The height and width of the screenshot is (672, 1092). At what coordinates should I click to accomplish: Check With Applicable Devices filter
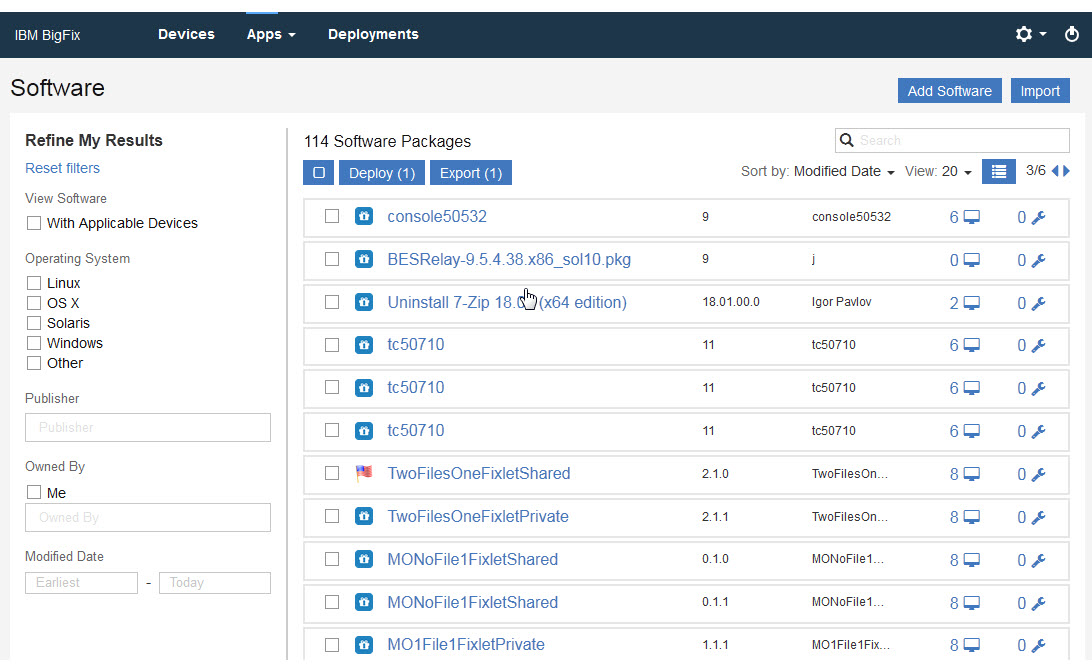pos(34,223)
